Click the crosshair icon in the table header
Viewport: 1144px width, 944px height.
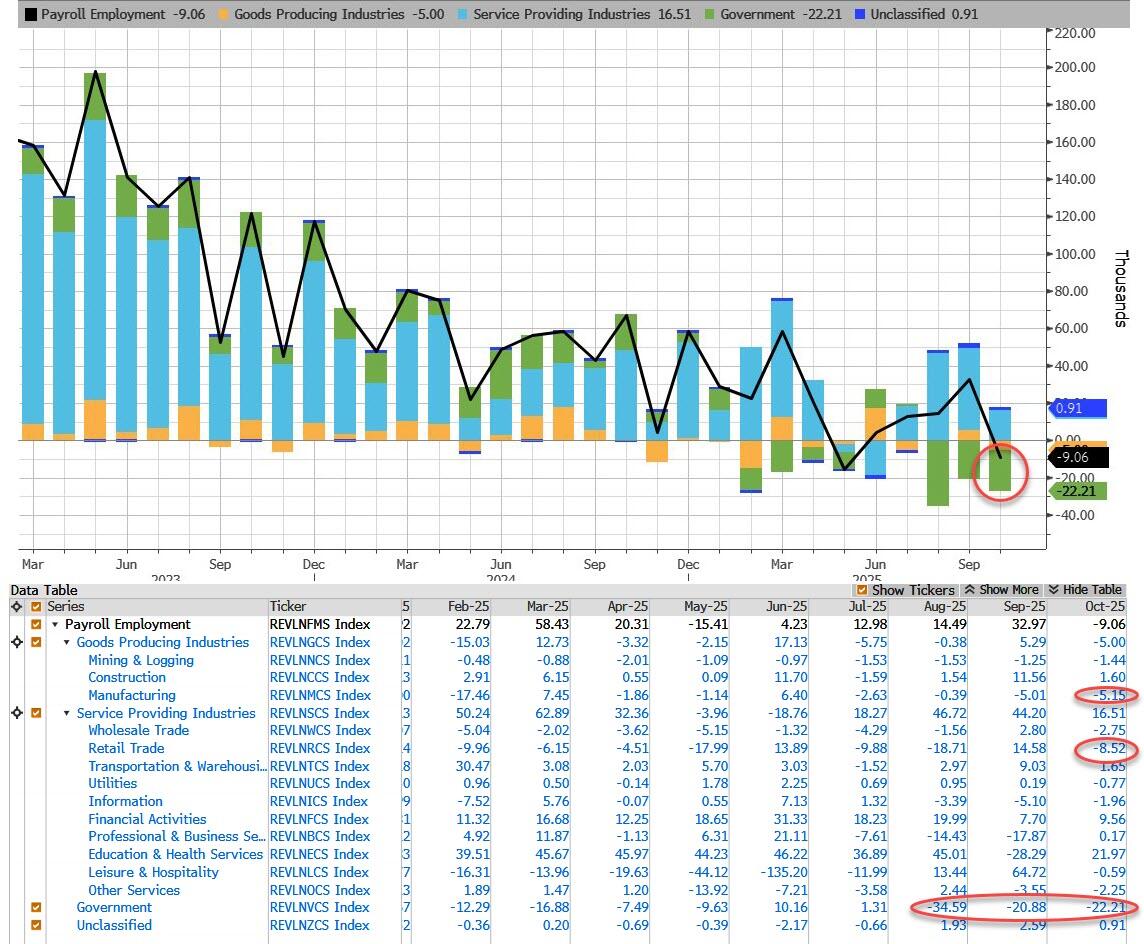point(17,607)
